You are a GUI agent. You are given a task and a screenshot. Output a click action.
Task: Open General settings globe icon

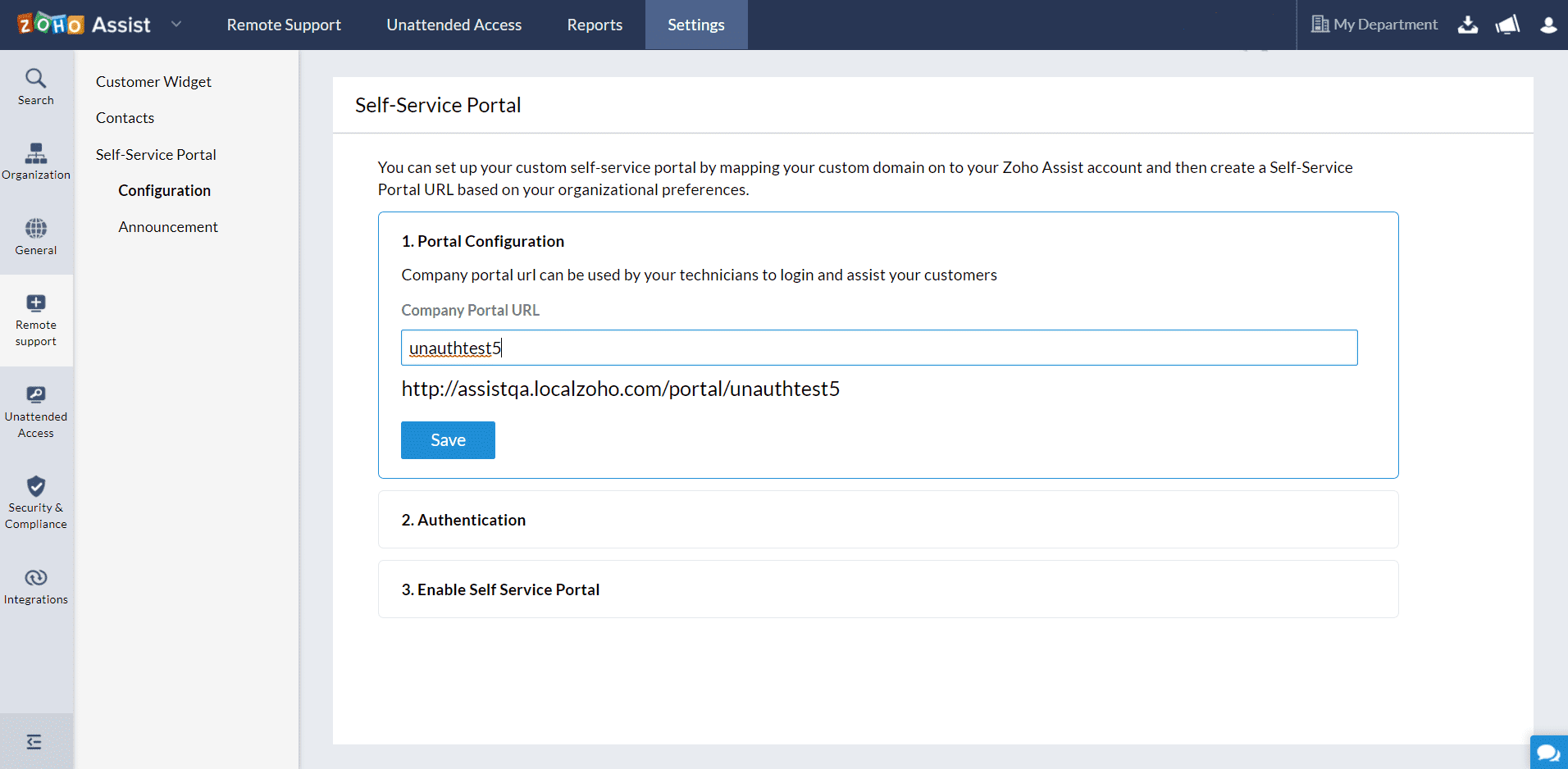[x=35, y=229]
